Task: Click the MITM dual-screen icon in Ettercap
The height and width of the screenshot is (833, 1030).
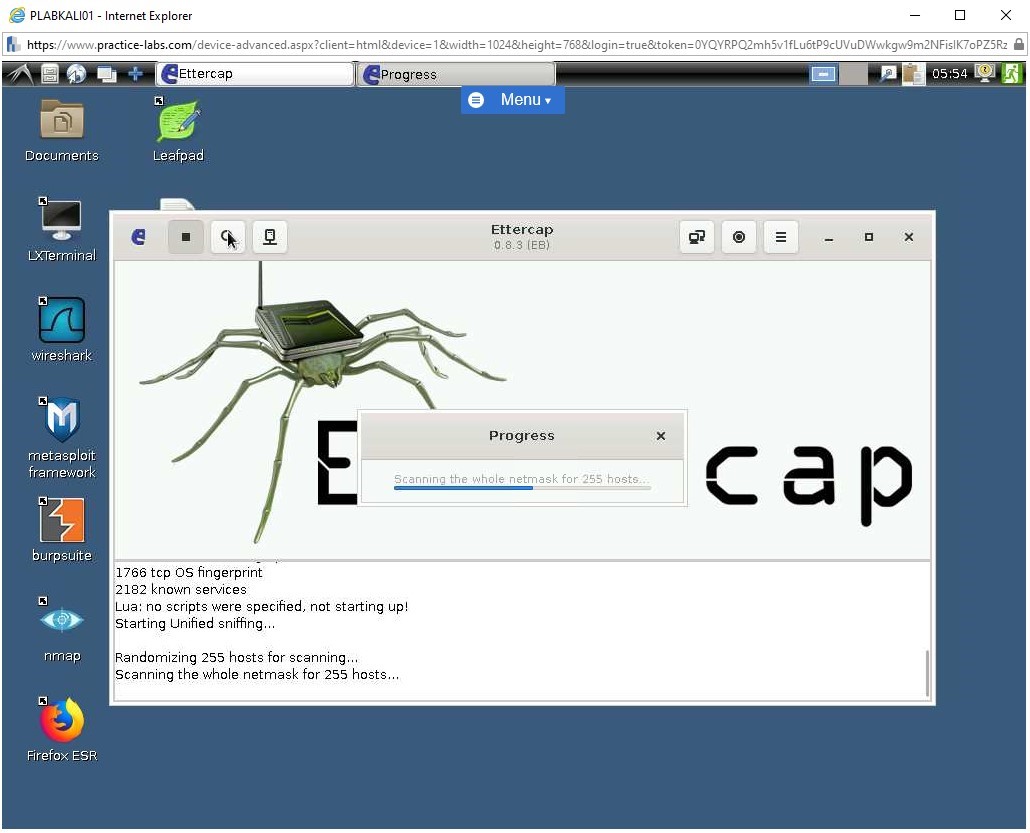Action: coord(697,237)
